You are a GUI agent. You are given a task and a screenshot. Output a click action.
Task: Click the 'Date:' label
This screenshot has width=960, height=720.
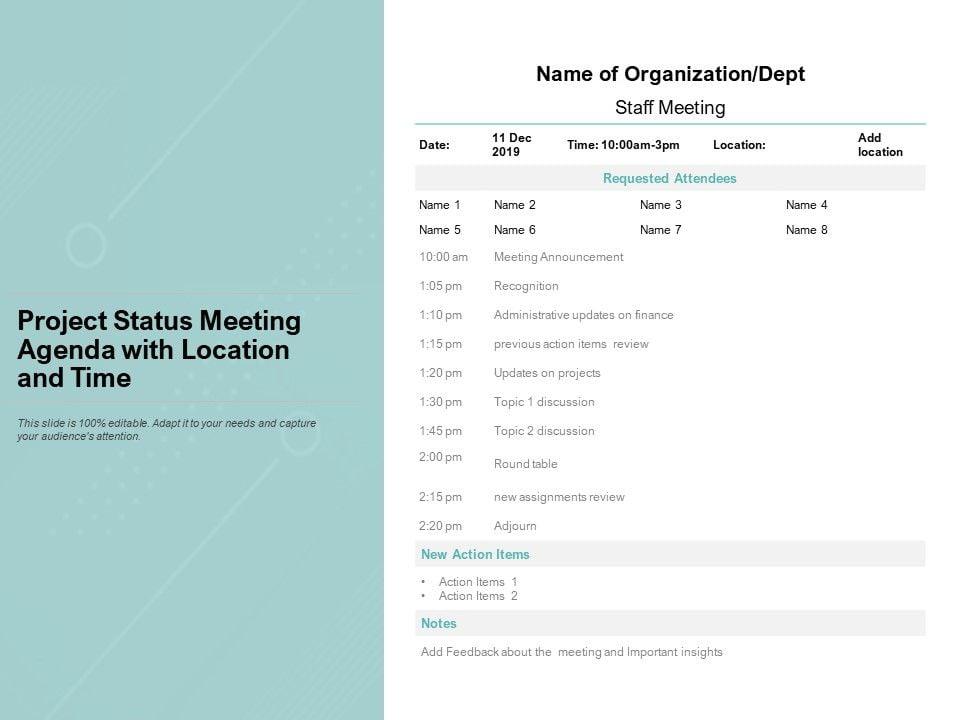click(434, 145)
